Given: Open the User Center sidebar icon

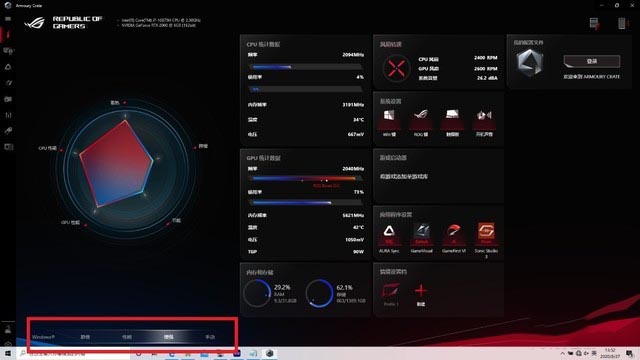Looking at the screenshot, I should (8, 329).
